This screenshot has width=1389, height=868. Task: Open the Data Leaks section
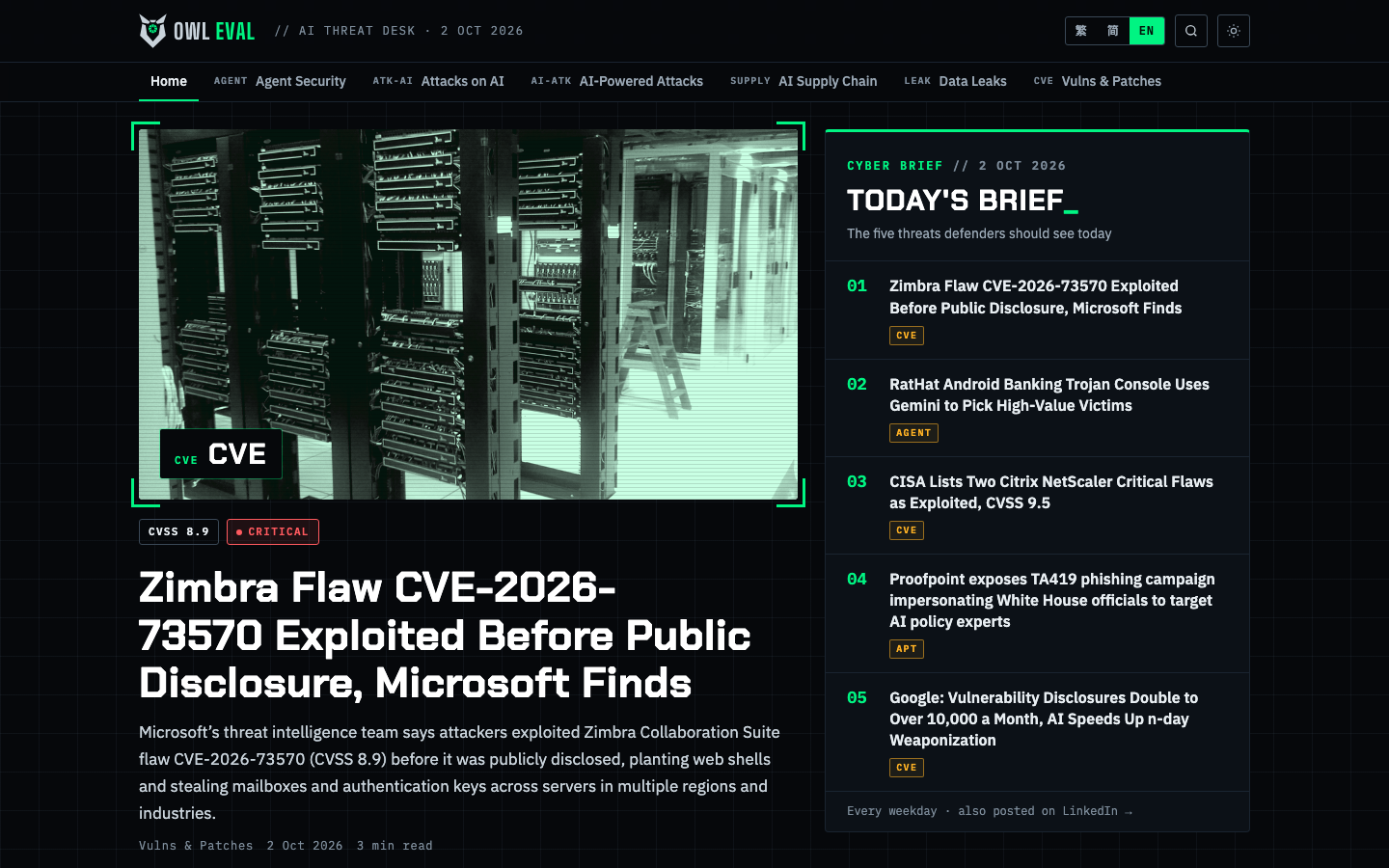click(x=955, y=81)
